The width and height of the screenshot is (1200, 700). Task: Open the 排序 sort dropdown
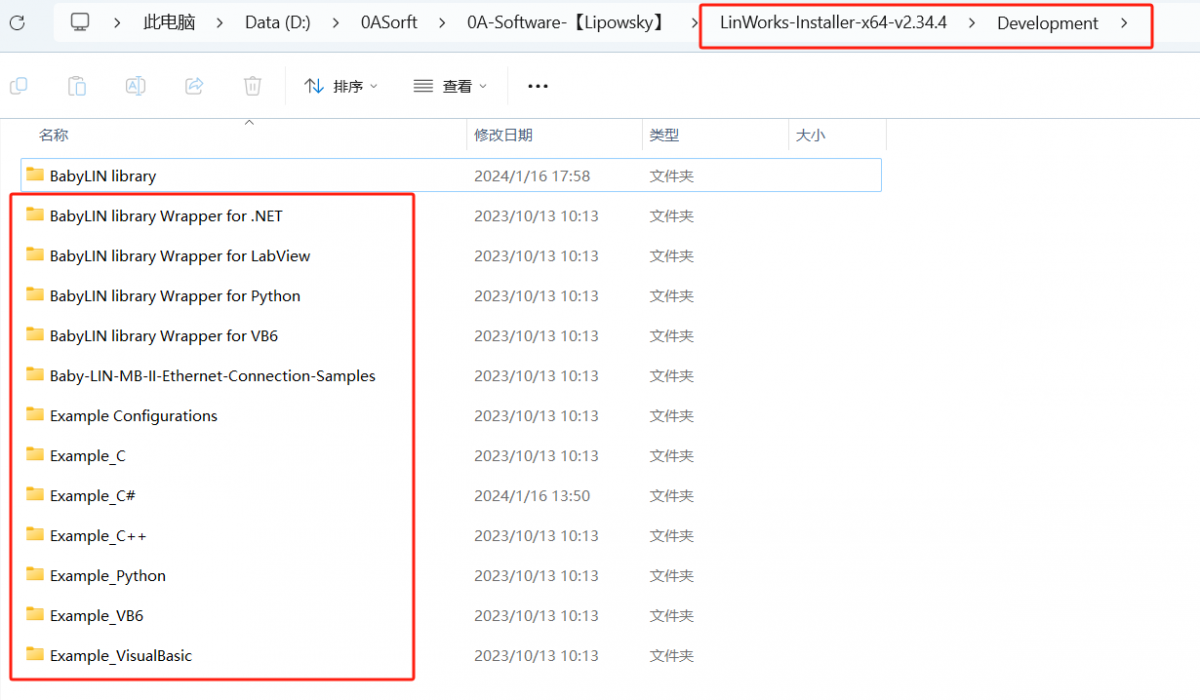[x=341, y=86]
